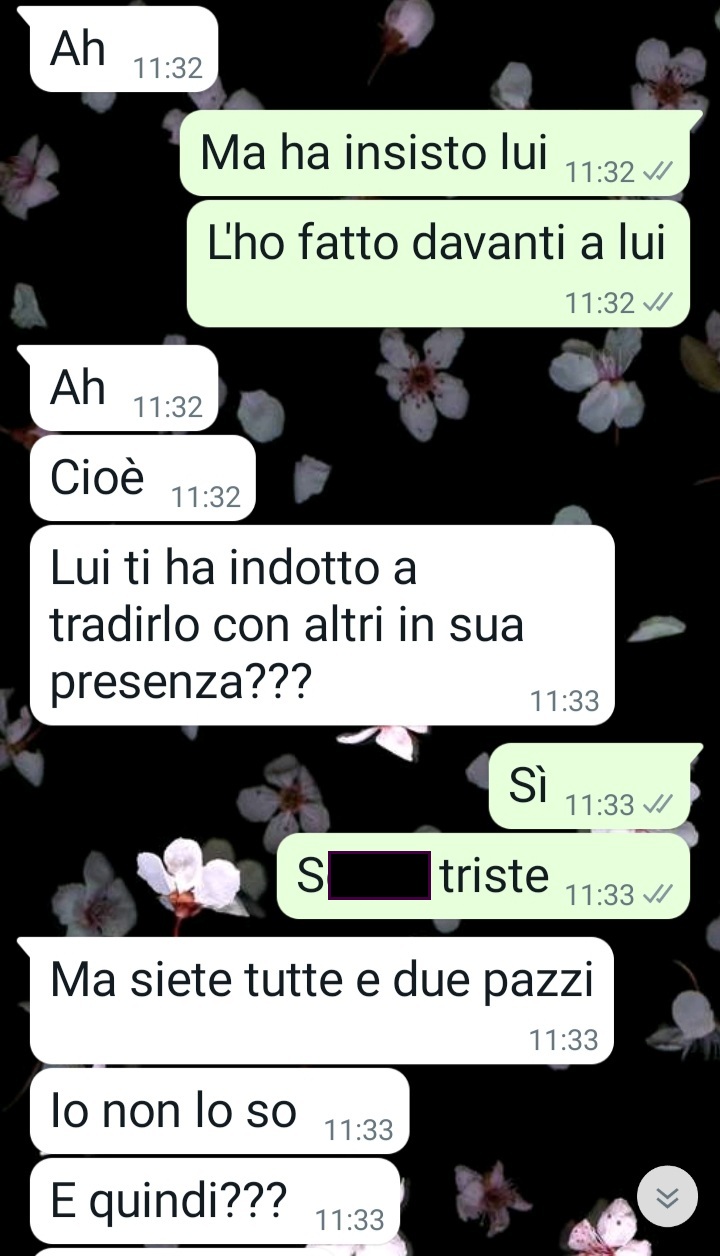
Task: Select 'Lui ti ha indotto a tradirlo' message
Action: pyautogui.click(x=322, y=625)
